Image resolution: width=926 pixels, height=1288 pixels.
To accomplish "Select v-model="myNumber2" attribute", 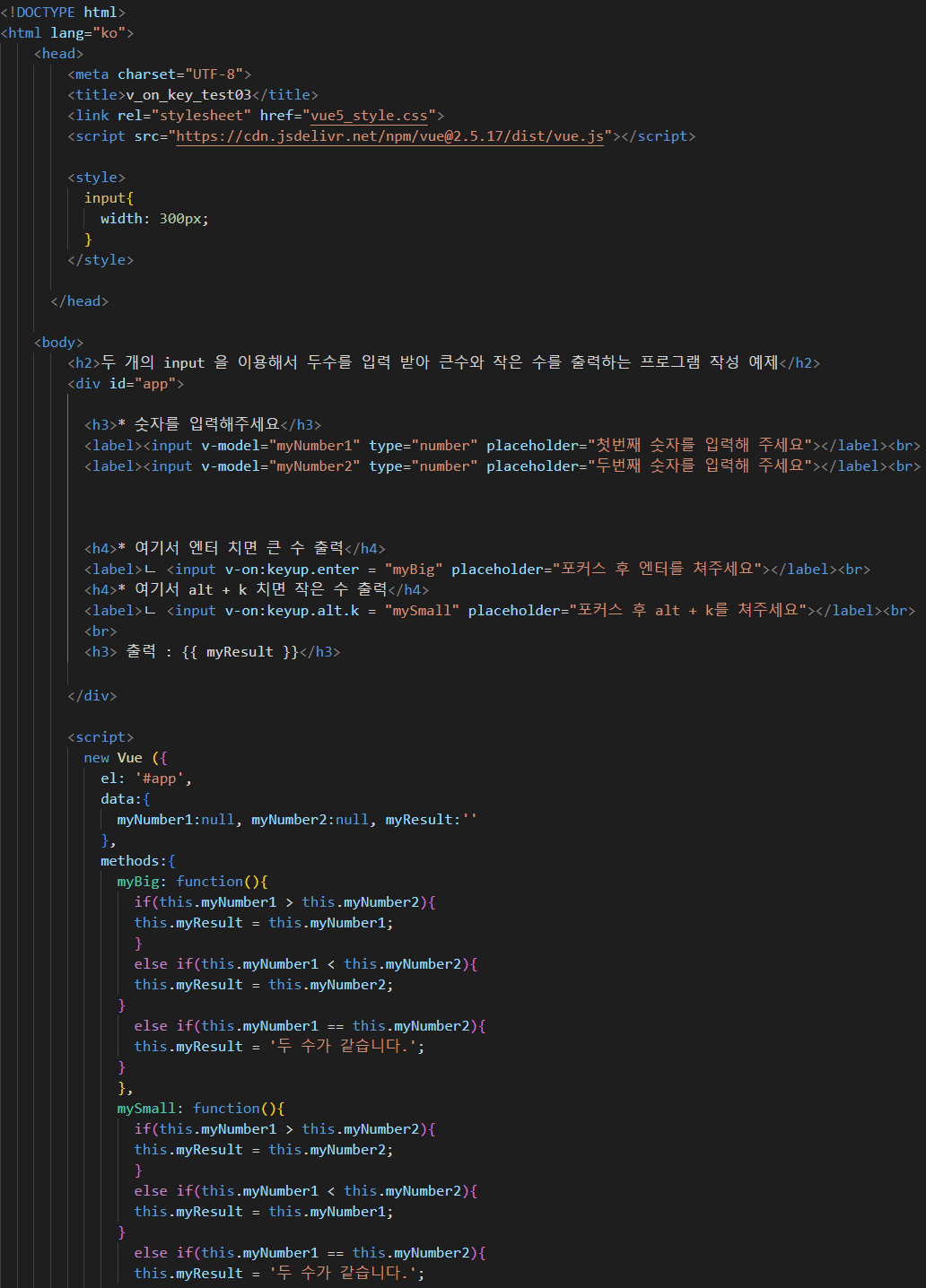I will pyautogui.click(x=280, y=466).
